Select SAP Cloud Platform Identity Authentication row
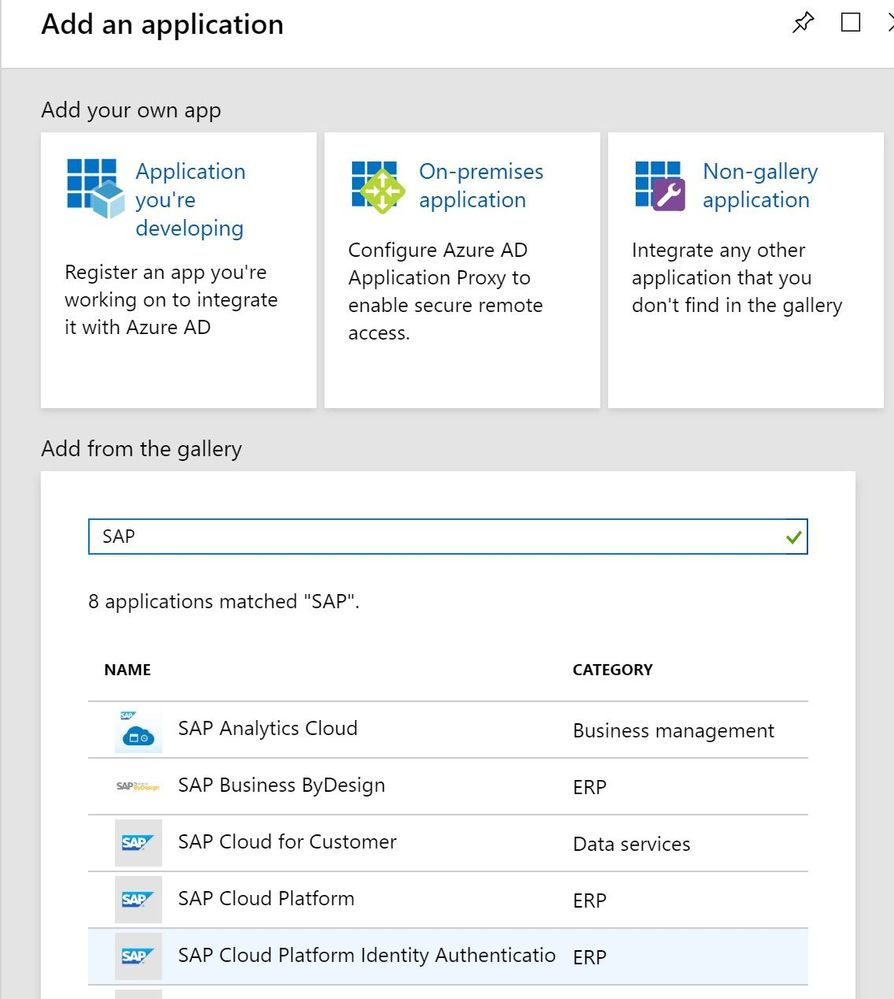The width and height of the screenshot is (894, 999). pyautogui.click(x=366, y=956)
